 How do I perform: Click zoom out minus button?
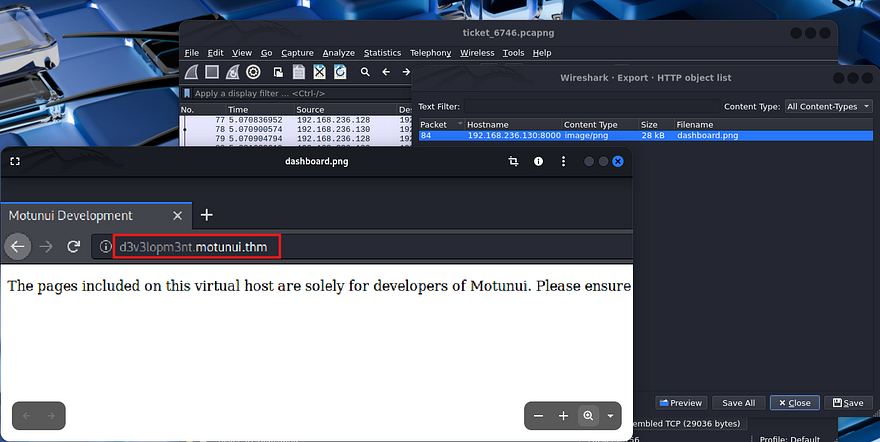click(539, 415)
